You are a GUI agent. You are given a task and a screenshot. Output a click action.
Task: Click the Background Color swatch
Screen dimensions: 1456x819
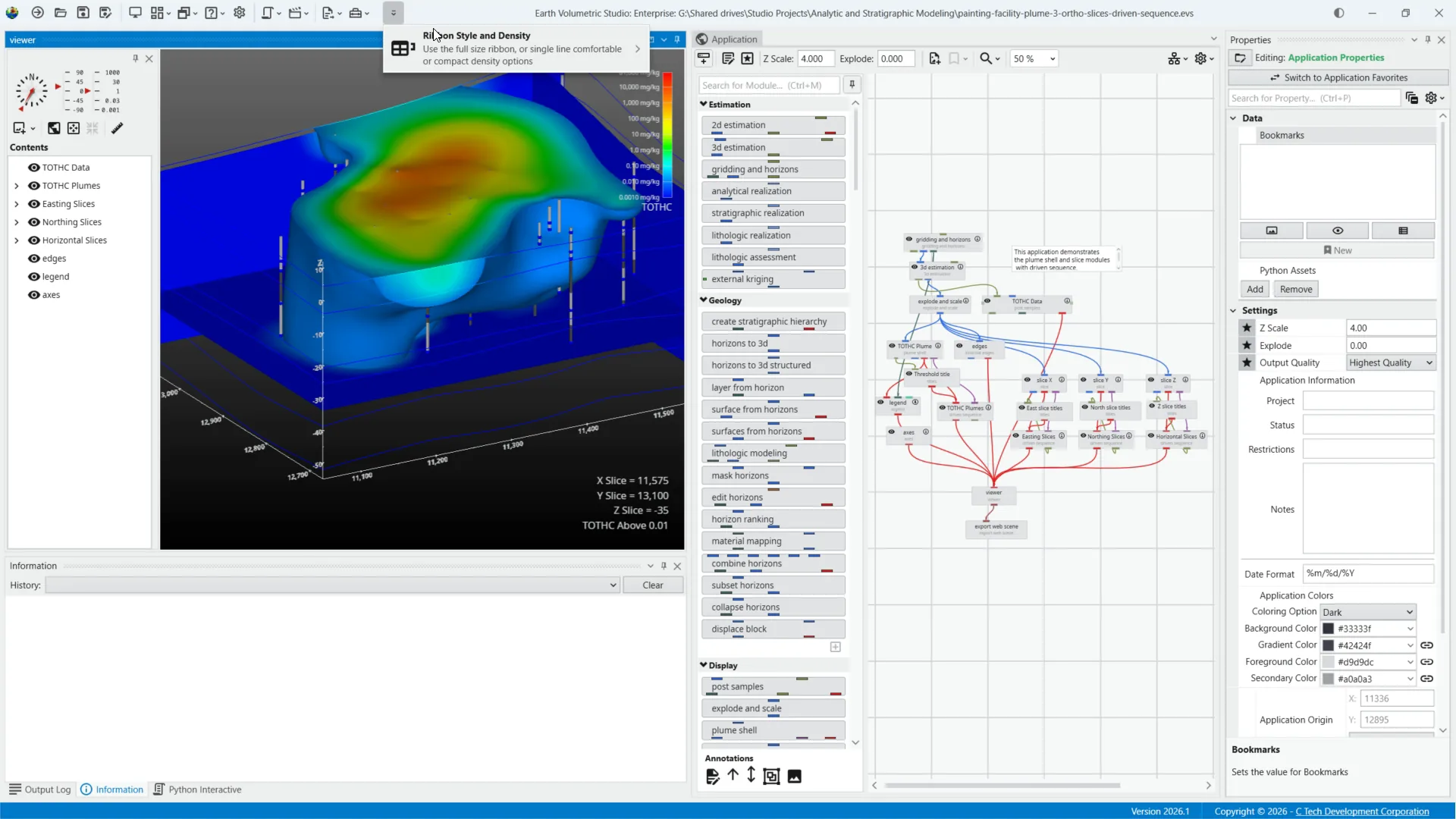click(1328, 629)
